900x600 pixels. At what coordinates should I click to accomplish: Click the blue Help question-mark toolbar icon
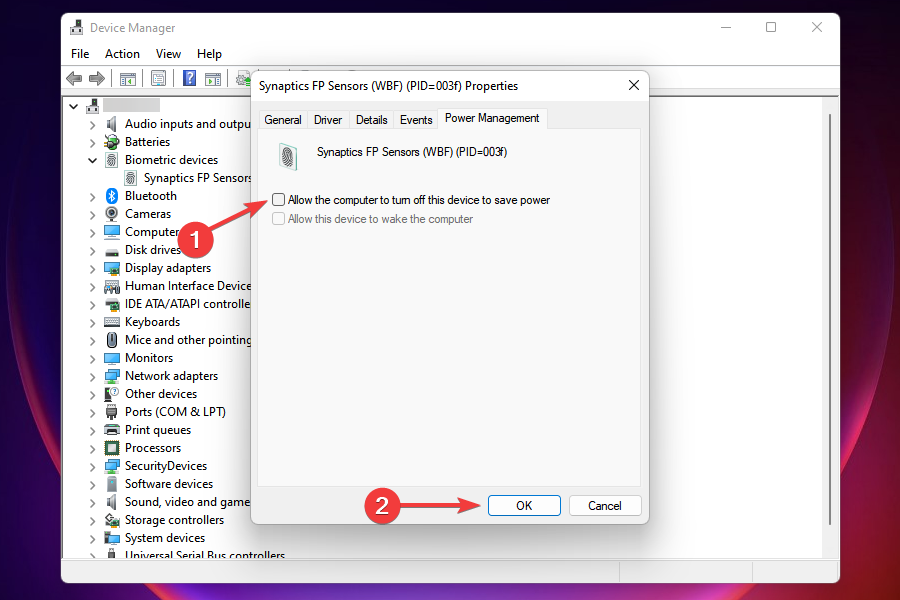point(189,78)
